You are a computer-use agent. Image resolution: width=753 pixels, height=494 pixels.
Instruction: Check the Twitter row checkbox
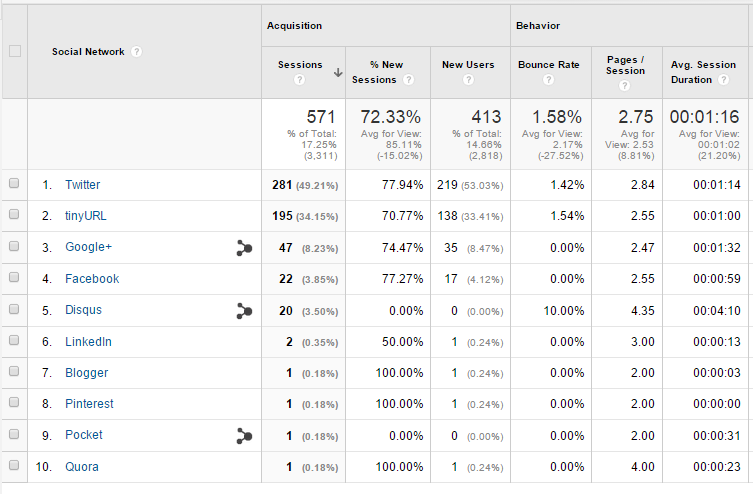[14, 184]
